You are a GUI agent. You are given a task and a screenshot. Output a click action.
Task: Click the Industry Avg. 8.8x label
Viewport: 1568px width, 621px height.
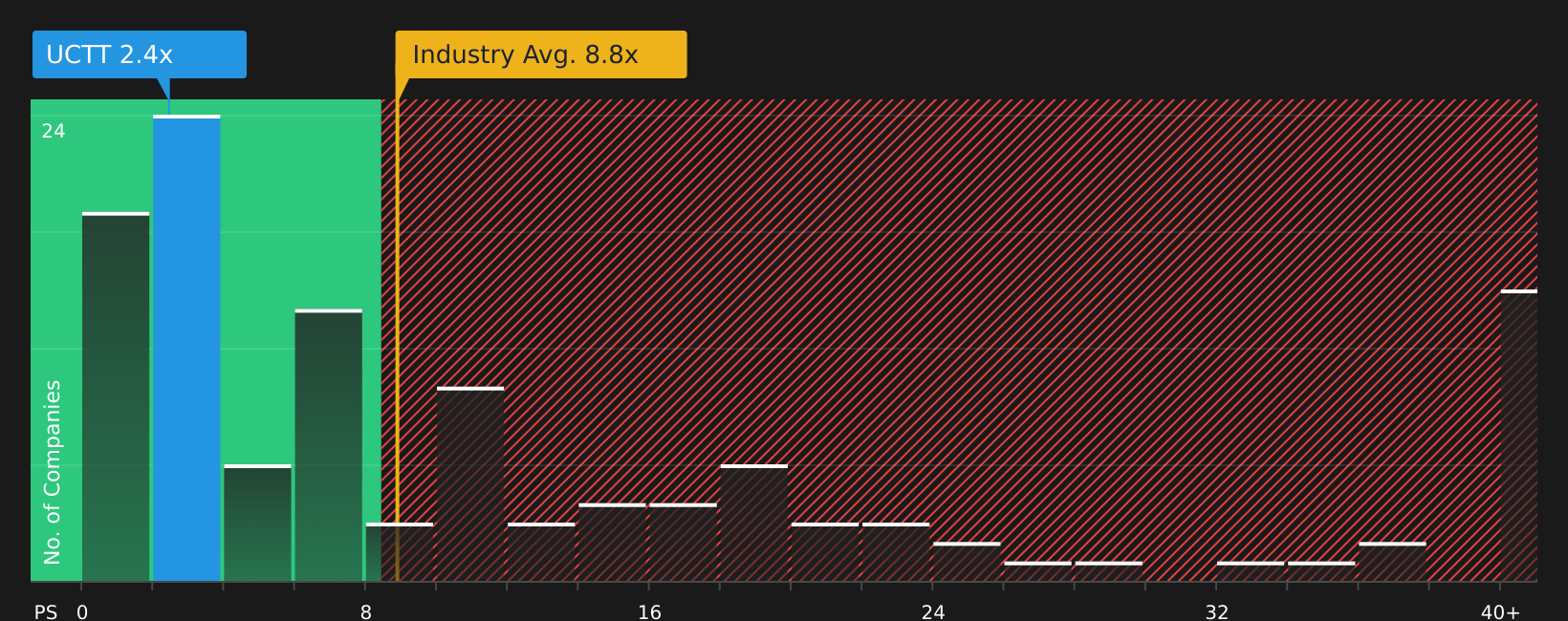pyautogui.click(x=541, y=54)
